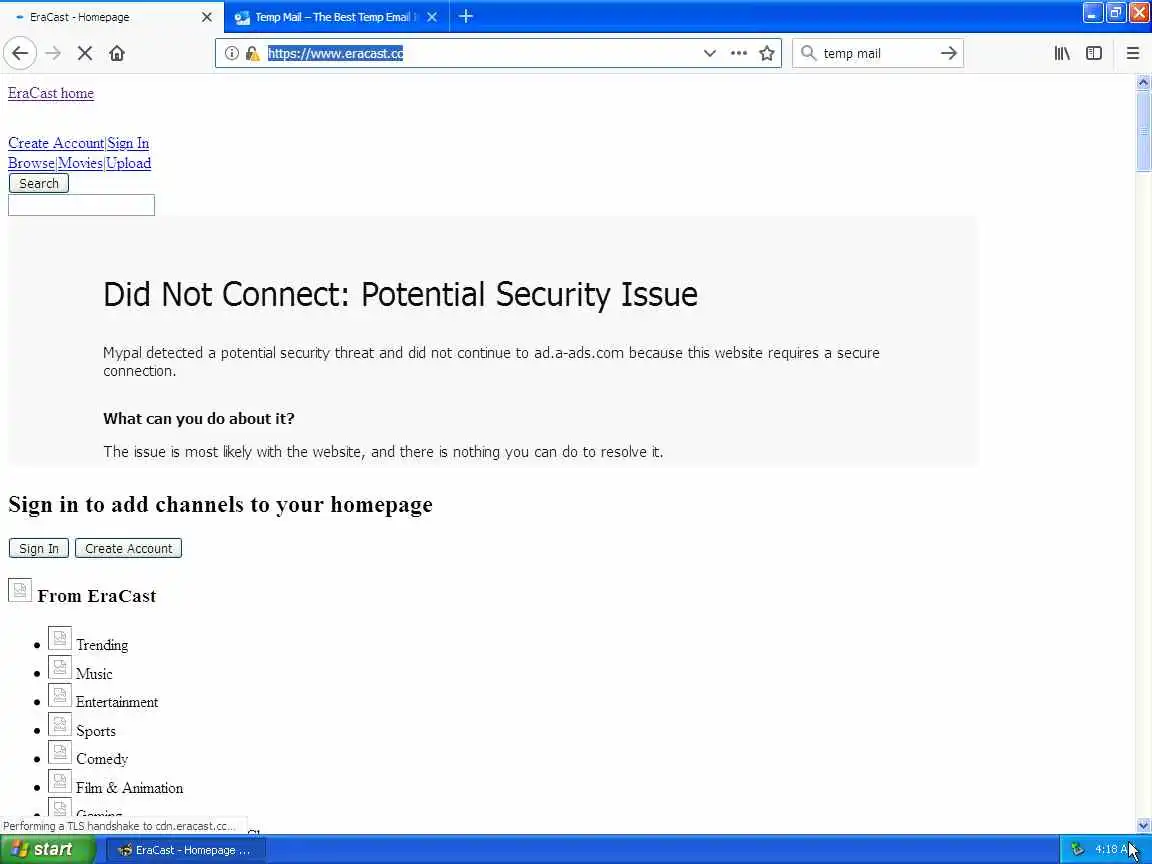Viewport: 1152px width, 864px height.
Task: Click the insecure connection padlock icon
Action: pos(252,53)
